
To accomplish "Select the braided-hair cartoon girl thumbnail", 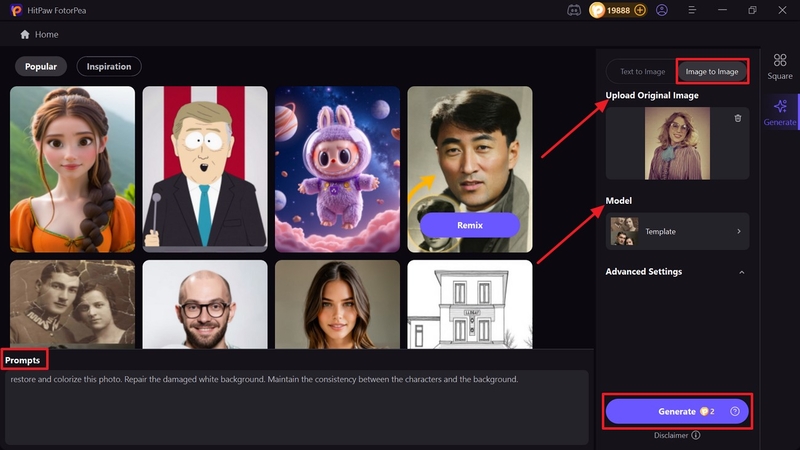I will coord(72,169).
